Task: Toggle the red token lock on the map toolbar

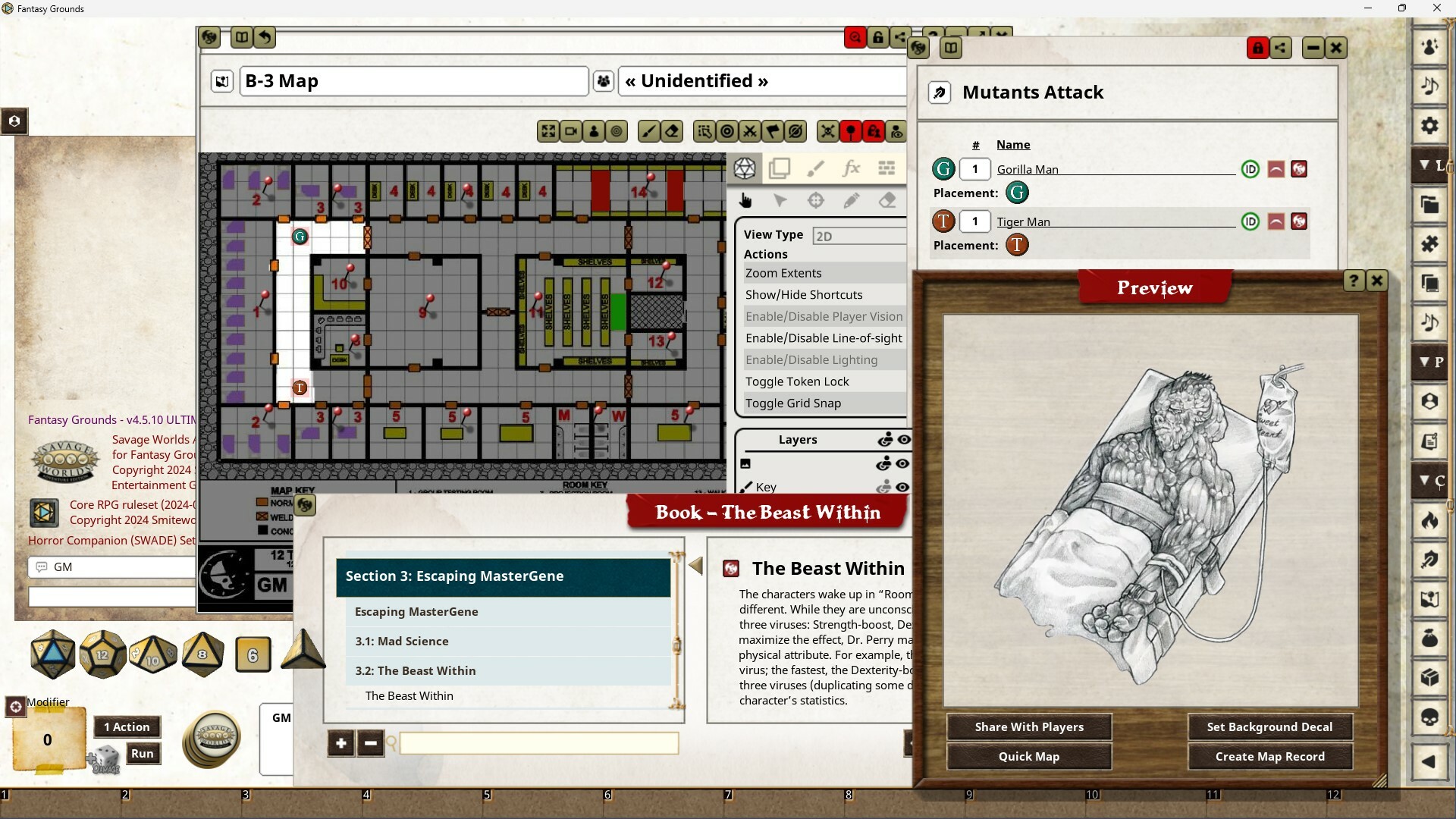Action: coord(874,130)
